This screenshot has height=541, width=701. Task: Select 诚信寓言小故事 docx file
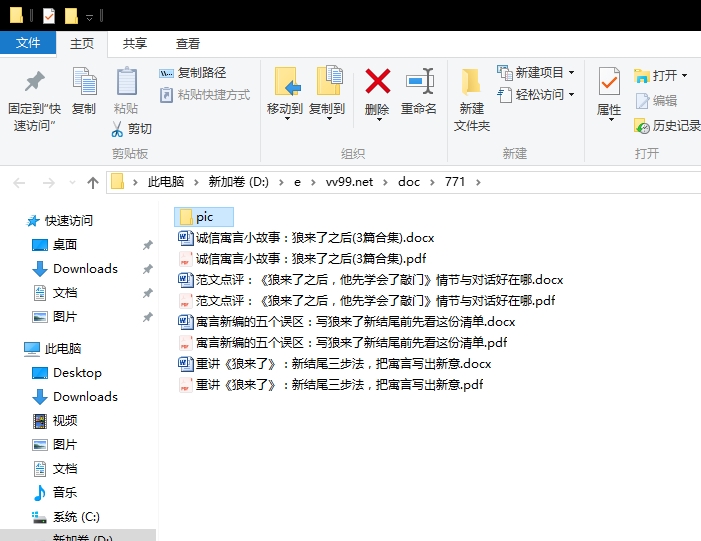pyautogui.click(x=306, y=237)
